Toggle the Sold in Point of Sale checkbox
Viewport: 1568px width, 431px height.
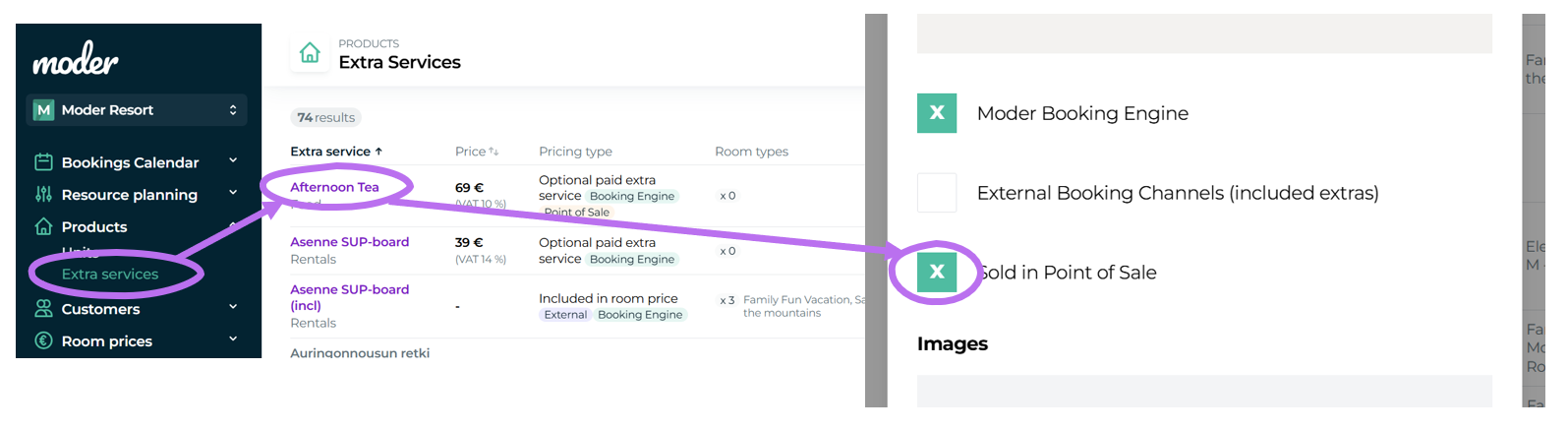(x=936, y=273)
